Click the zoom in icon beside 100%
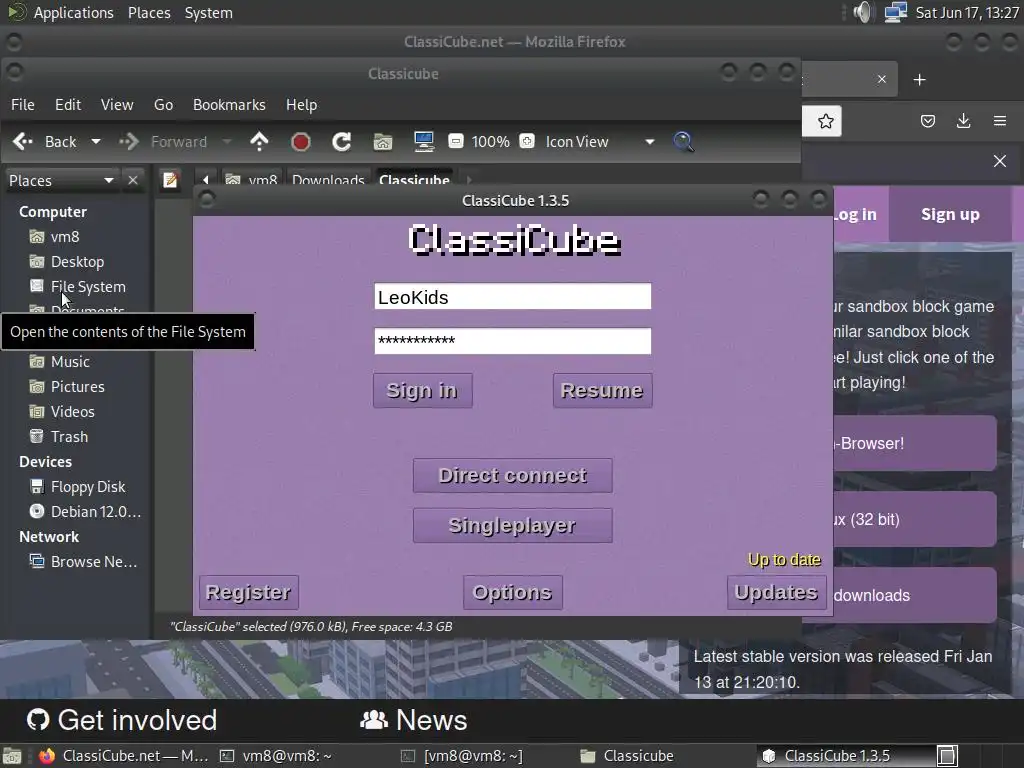This screenshot has height=768, width=1024. pos(527,141)
